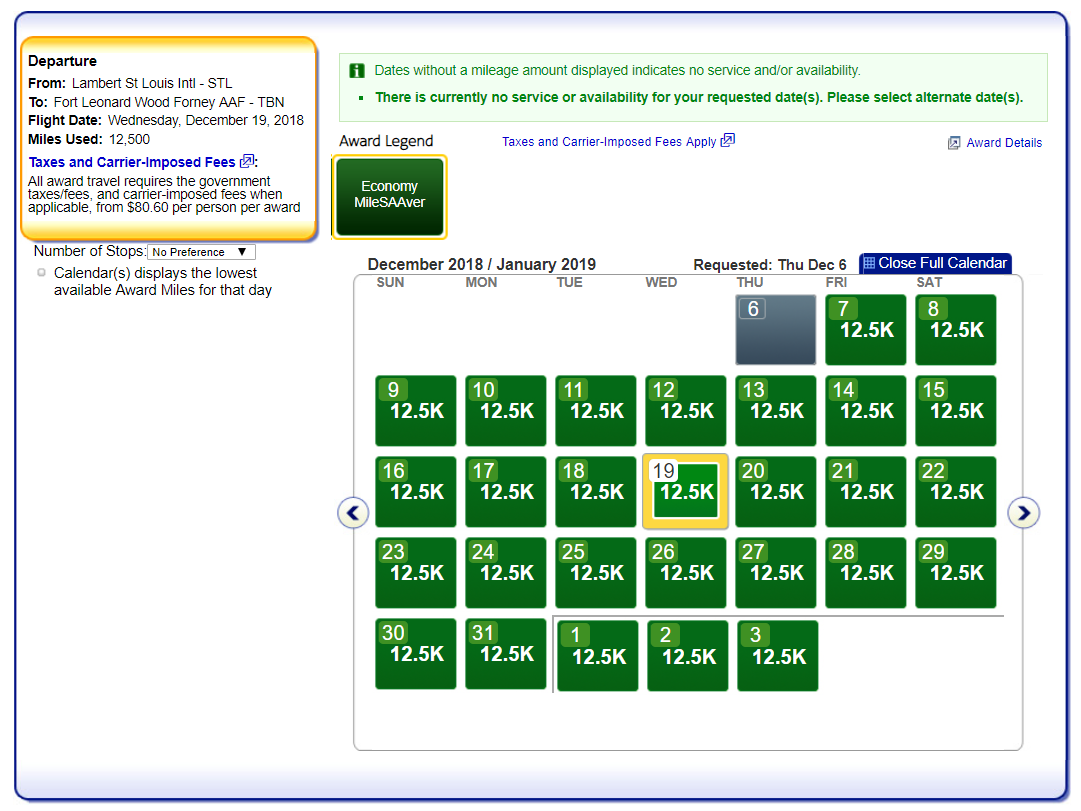This screenshot has width=1081, height=811.
Task: Select January 1 award date
Action: [x=598, y=656]
